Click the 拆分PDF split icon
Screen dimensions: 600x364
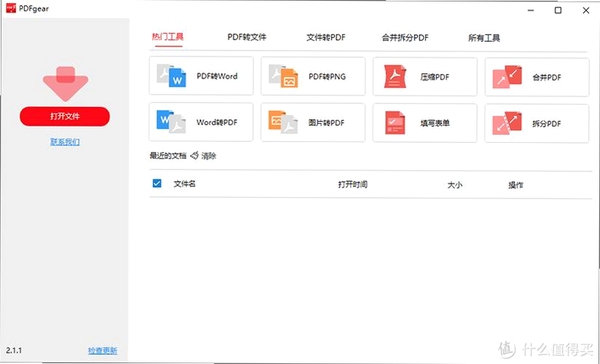click(x=507, y=123)
